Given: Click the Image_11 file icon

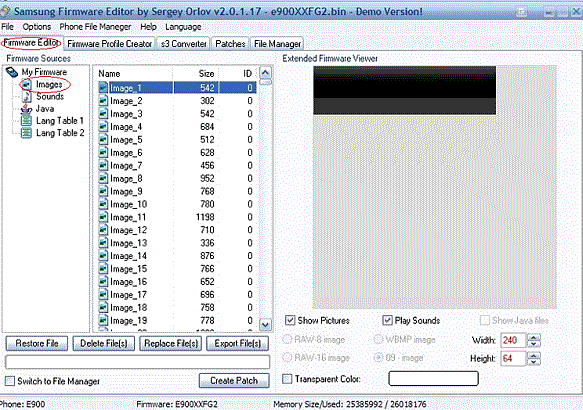Looking at the screenshot, I should 103,217.
